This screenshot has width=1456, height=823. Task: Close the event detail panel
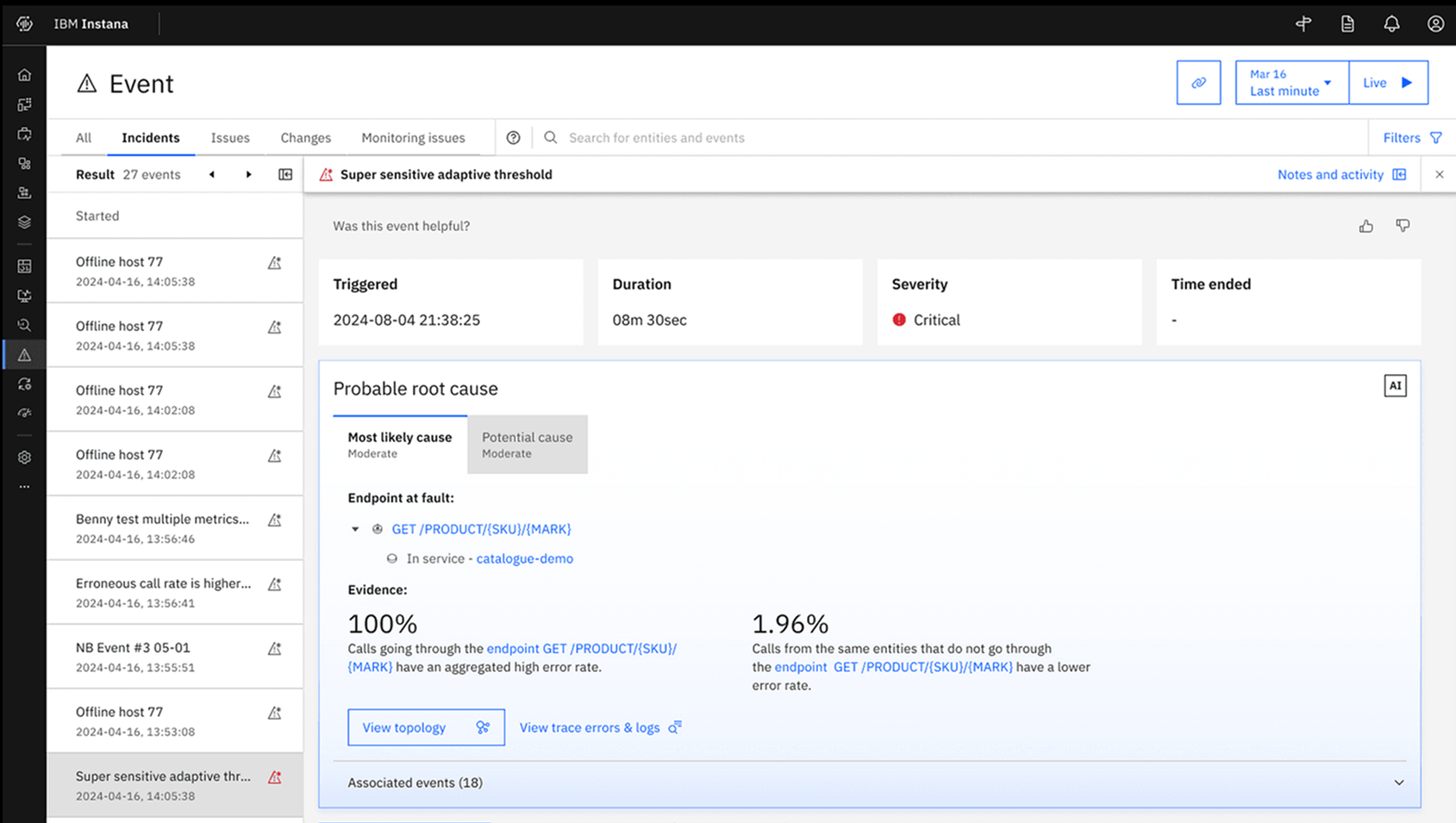pyautogui.click(x=1439, y=174)
